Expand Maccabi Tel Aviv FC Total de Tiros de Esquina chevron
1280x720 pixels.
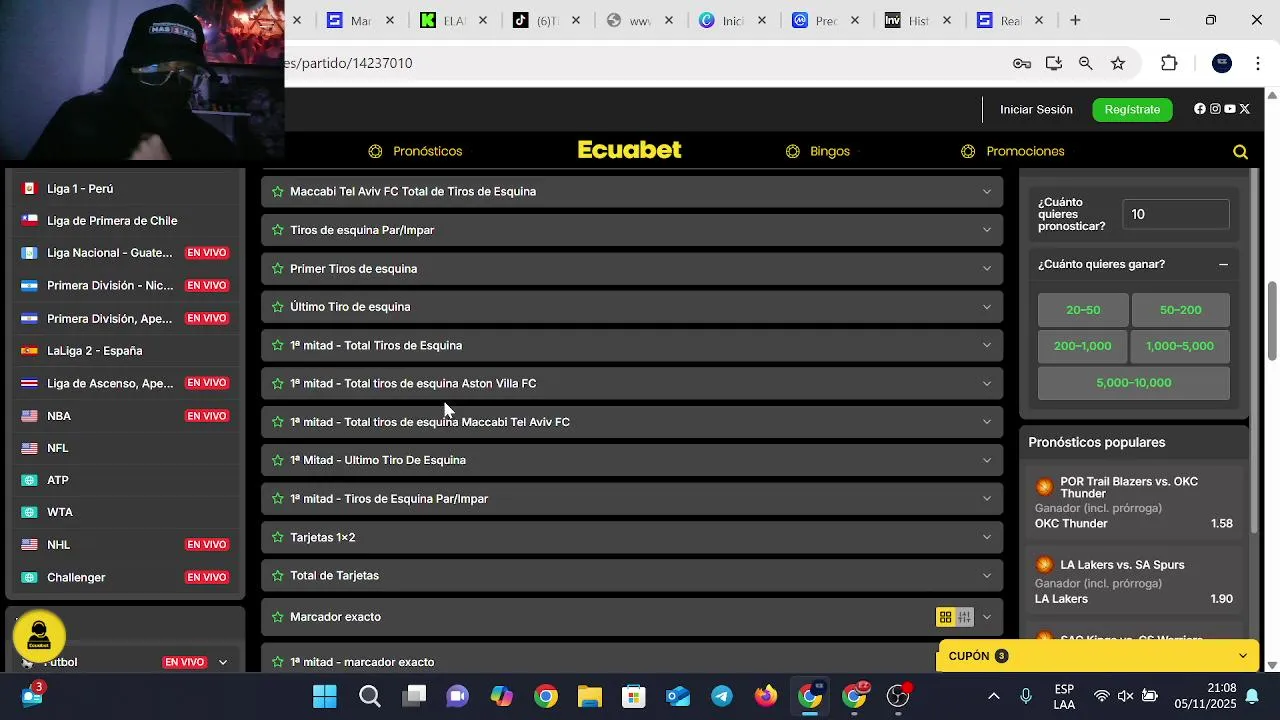[x=987, y=191]
